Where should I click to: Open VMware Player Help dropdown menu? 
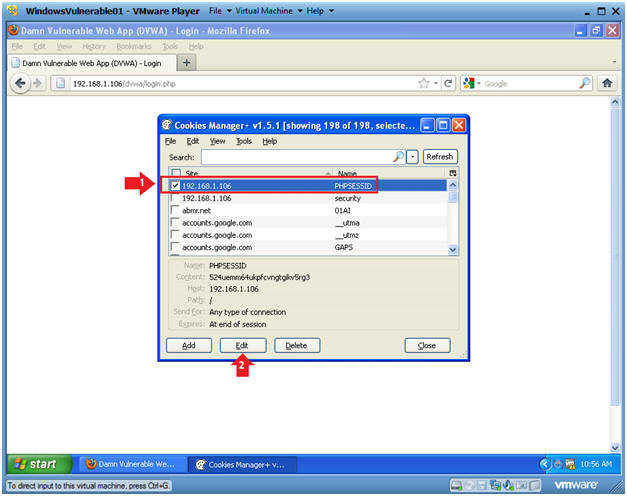(x=319, y=11)
